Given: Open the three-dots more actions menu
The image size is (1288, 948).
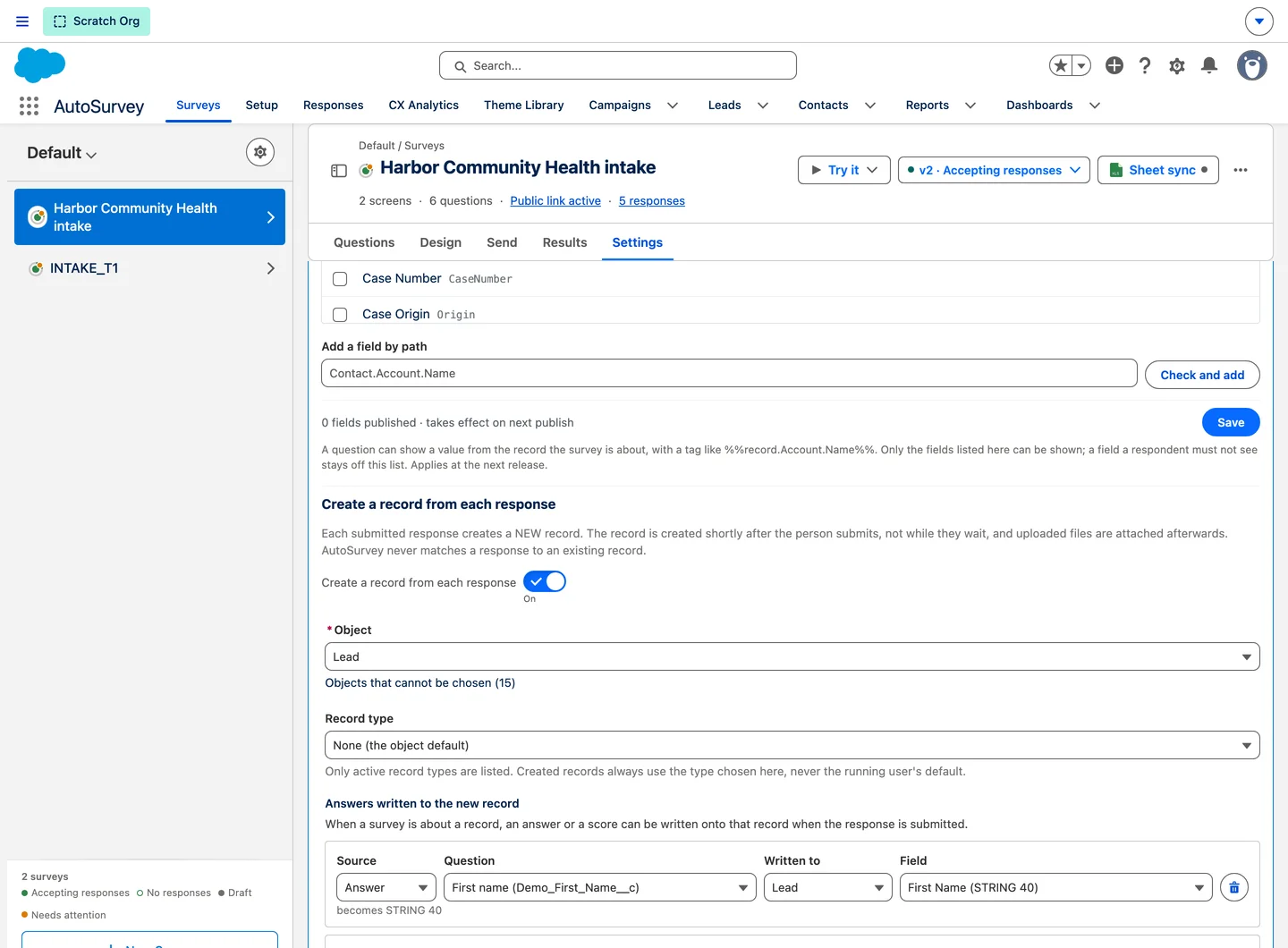Looking at the screenshot, I should (1241, 170).
